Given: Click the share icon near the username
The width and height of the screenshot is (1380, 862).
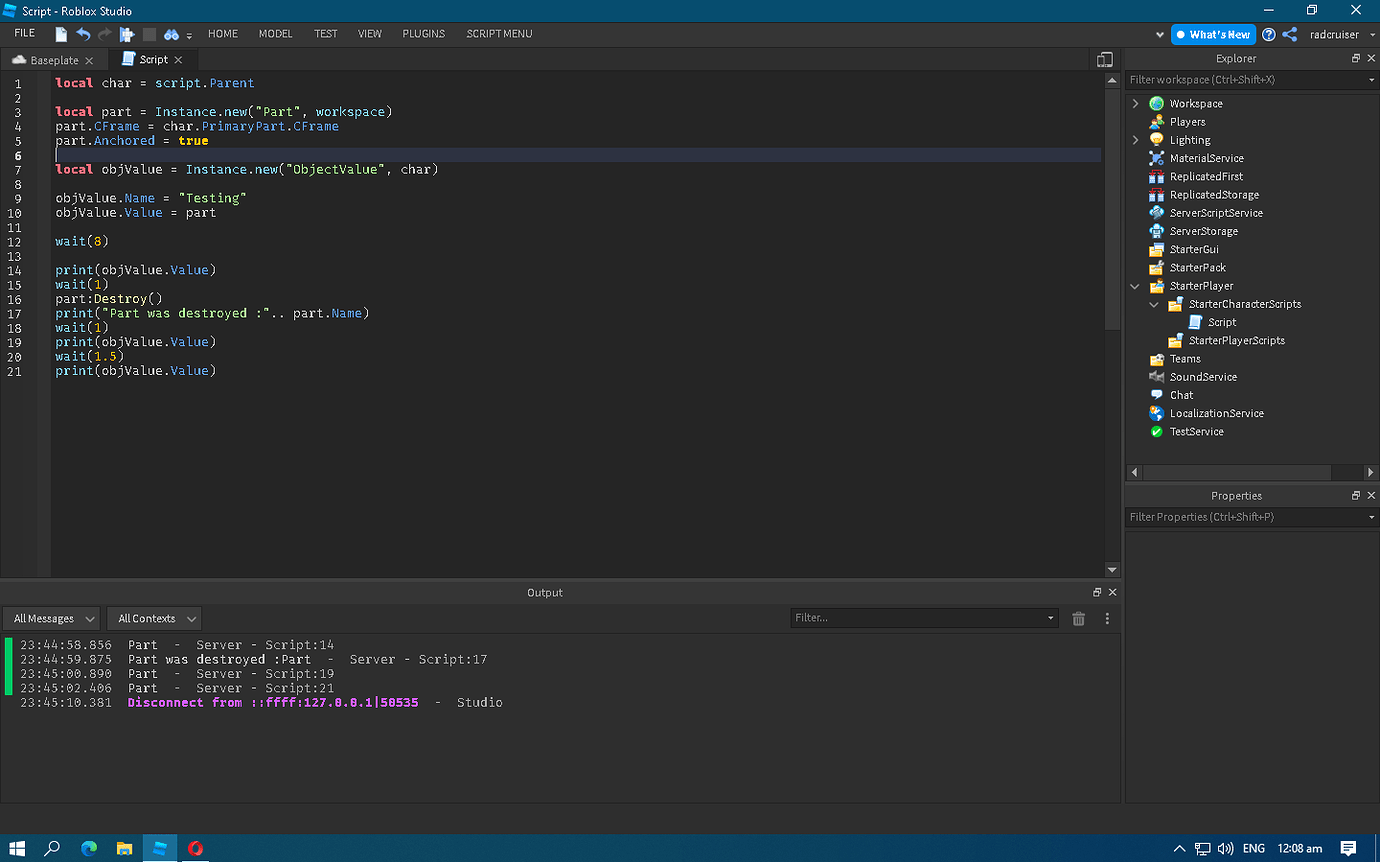Looking at the screenshot, I should click(1289, 34).
